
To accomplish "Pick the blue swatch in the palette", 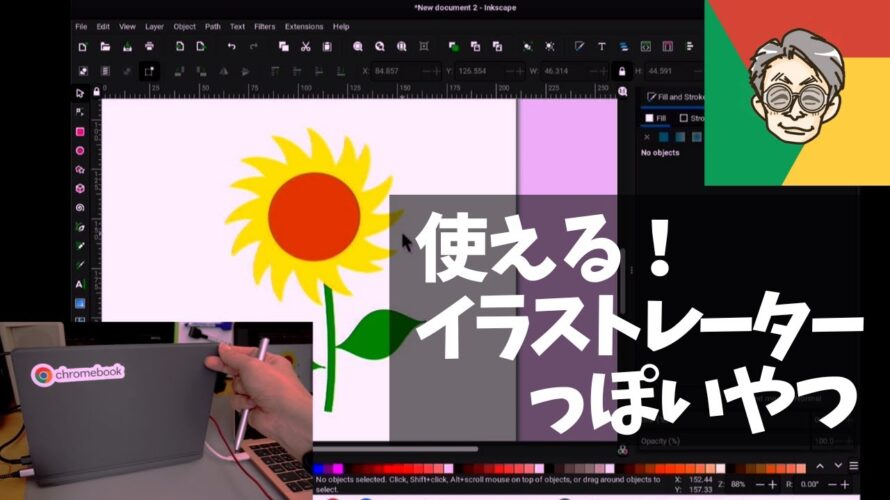I will click(319, 469).
